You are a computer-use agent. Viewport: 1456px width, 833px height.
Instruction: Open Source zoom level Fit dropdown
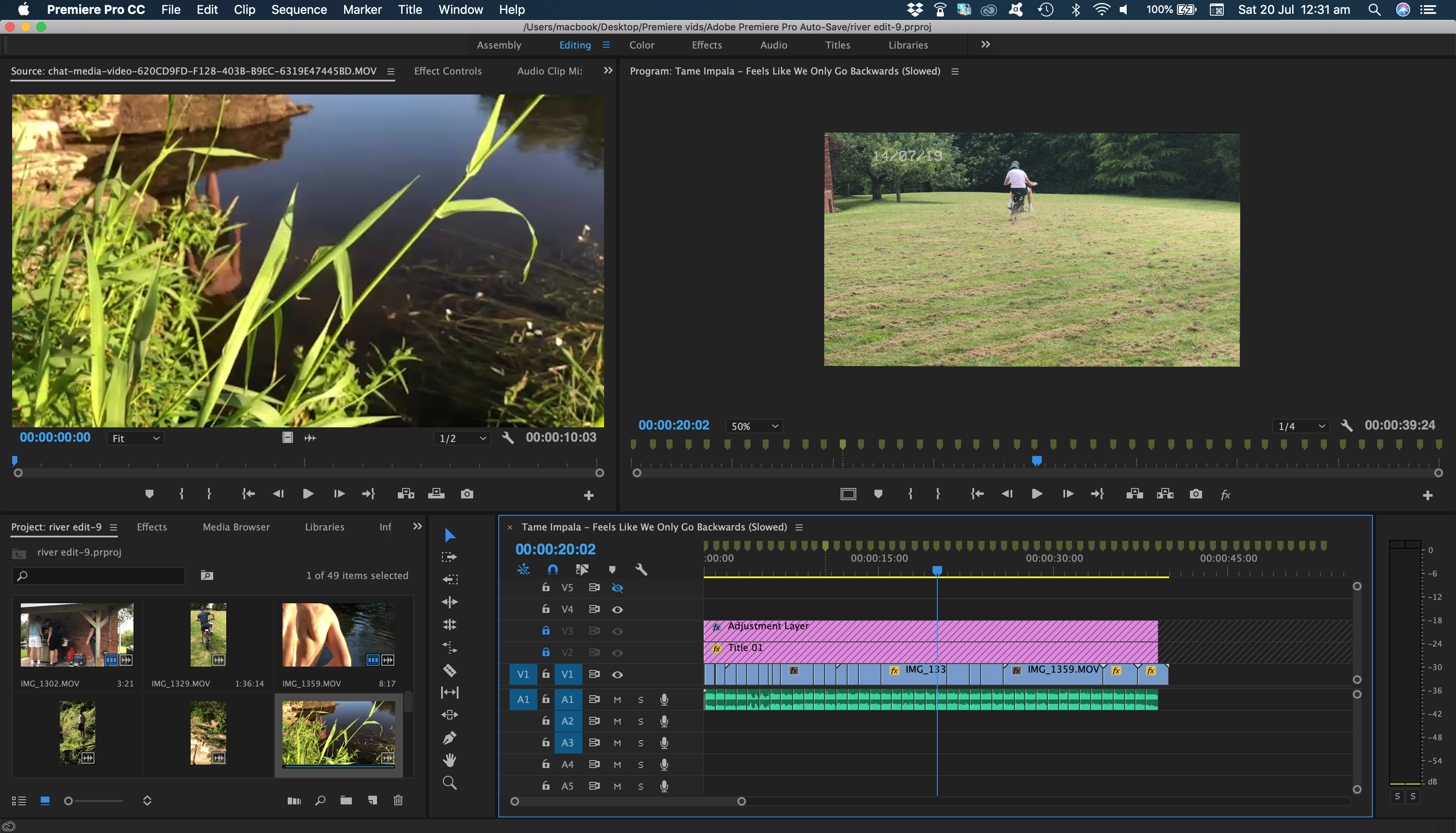[x=136, y=438]
